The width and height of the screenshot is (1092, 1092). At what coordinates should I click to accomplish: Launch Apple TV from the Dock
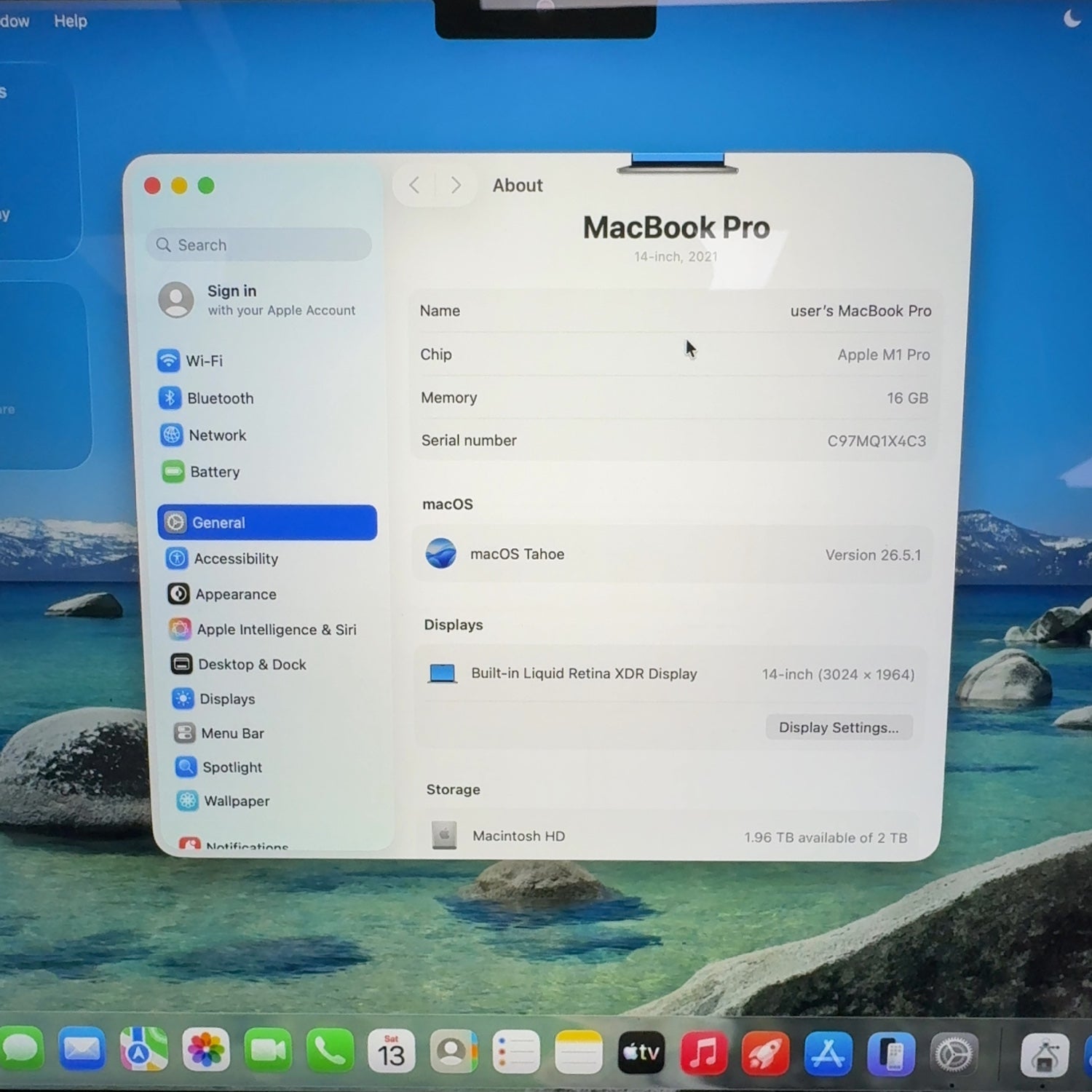(x=641, y=1052)
